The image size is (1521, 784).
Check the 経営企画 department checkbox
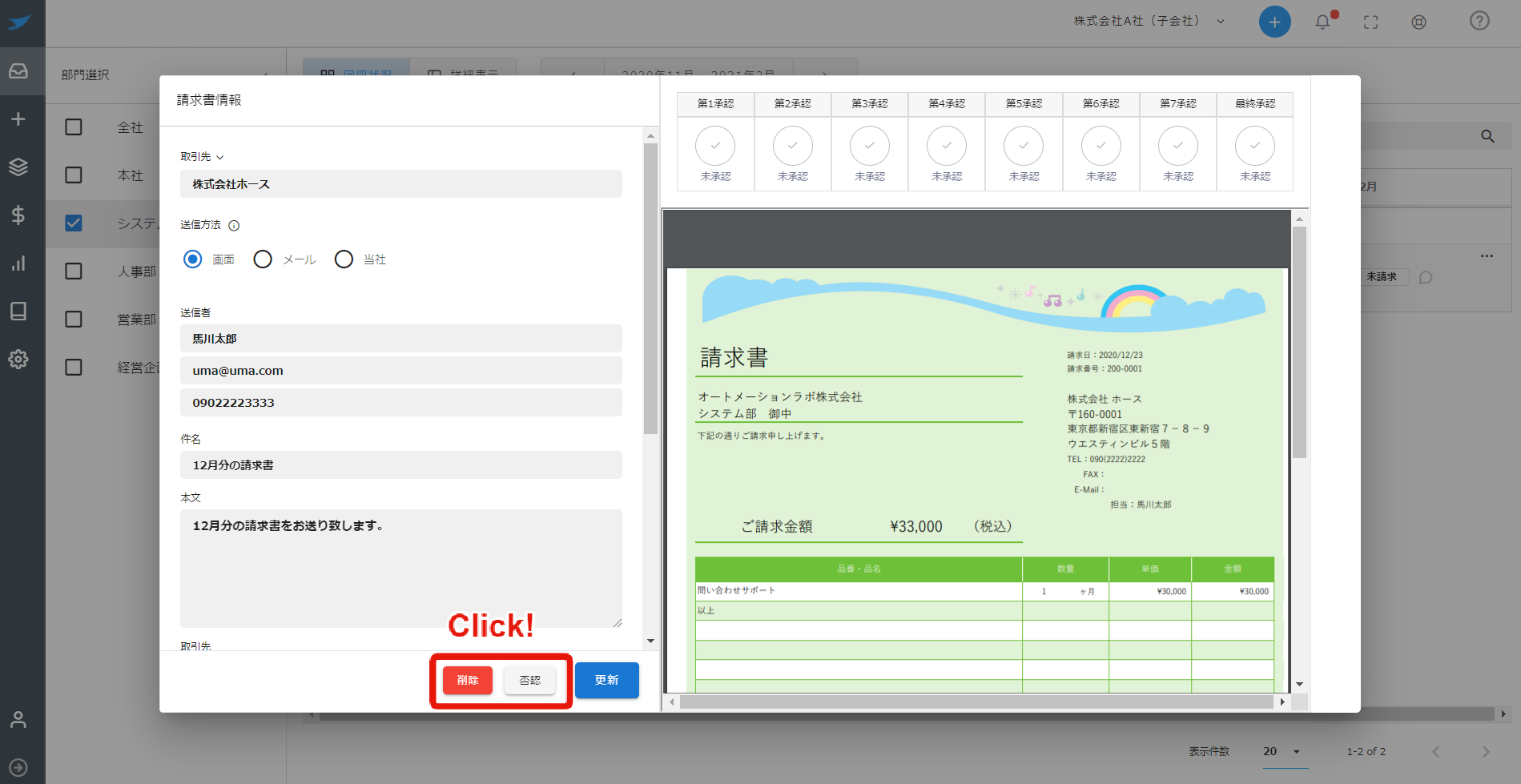coord(74,368)
